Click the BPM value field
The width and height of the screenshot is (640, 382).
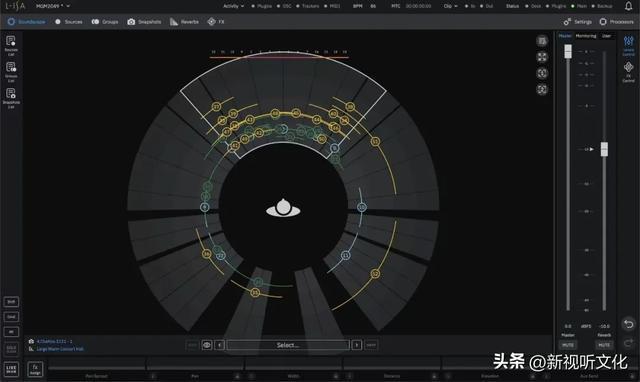pos(373,6)
